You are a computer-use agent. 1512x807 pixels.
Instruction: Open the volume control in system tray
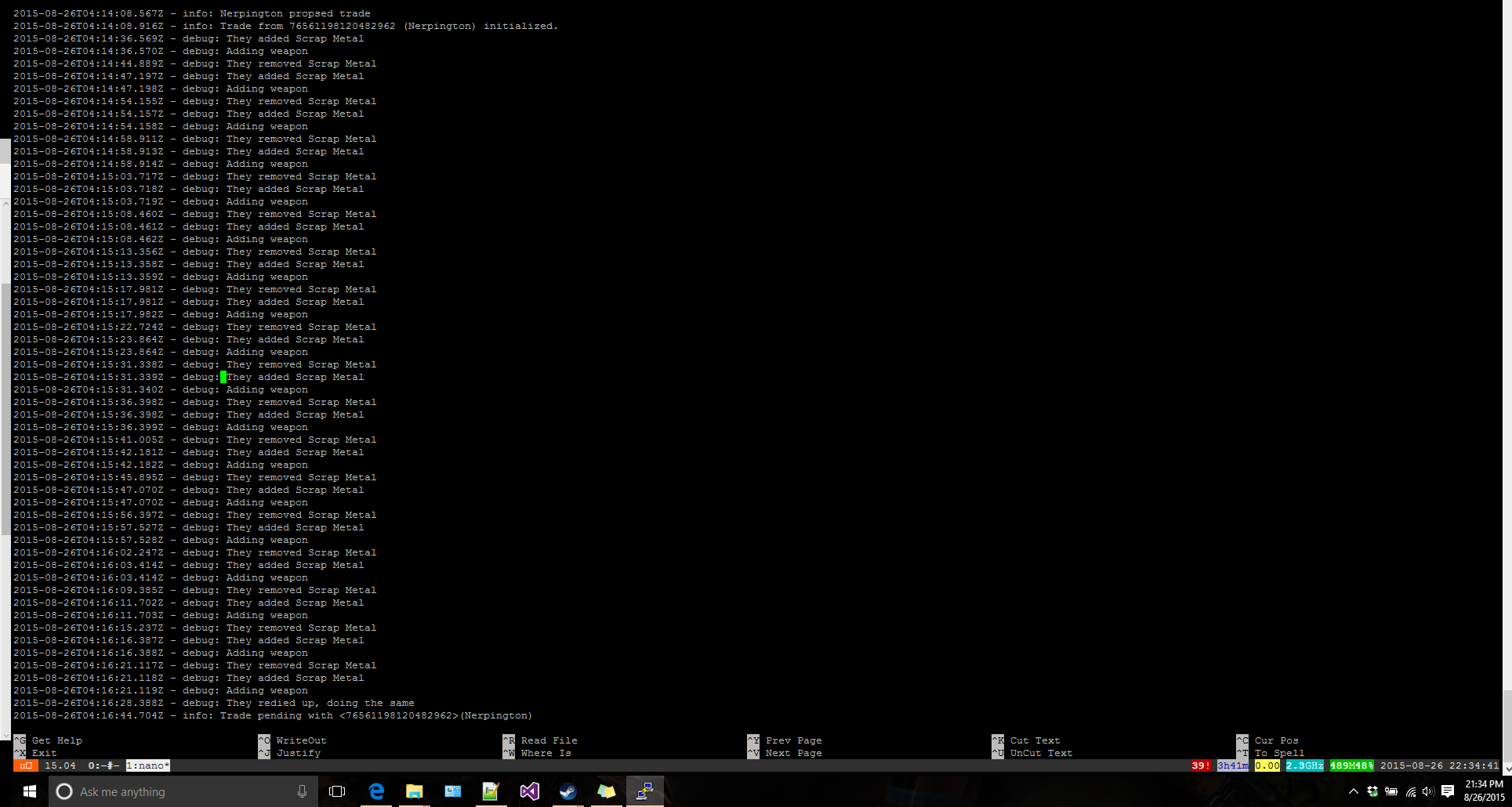[x=1427, y=791]
